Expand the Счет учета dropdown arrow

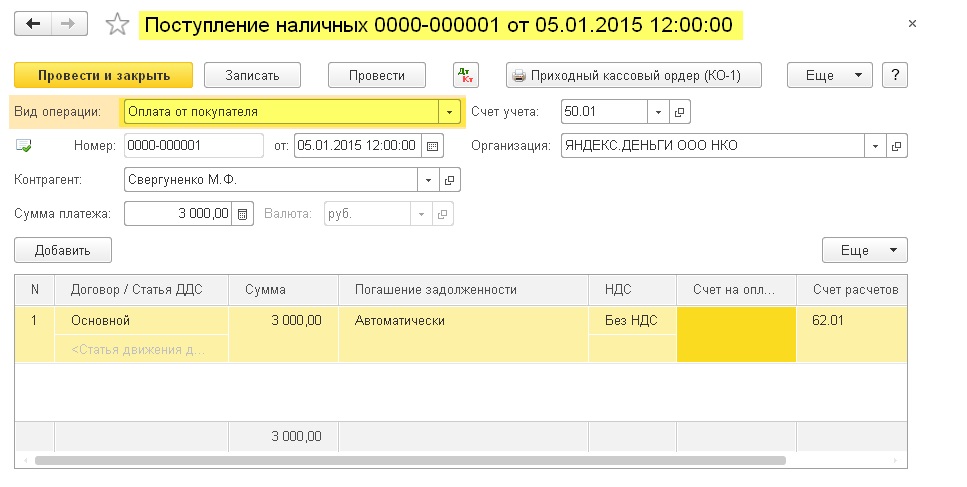(x=658, y=112)
